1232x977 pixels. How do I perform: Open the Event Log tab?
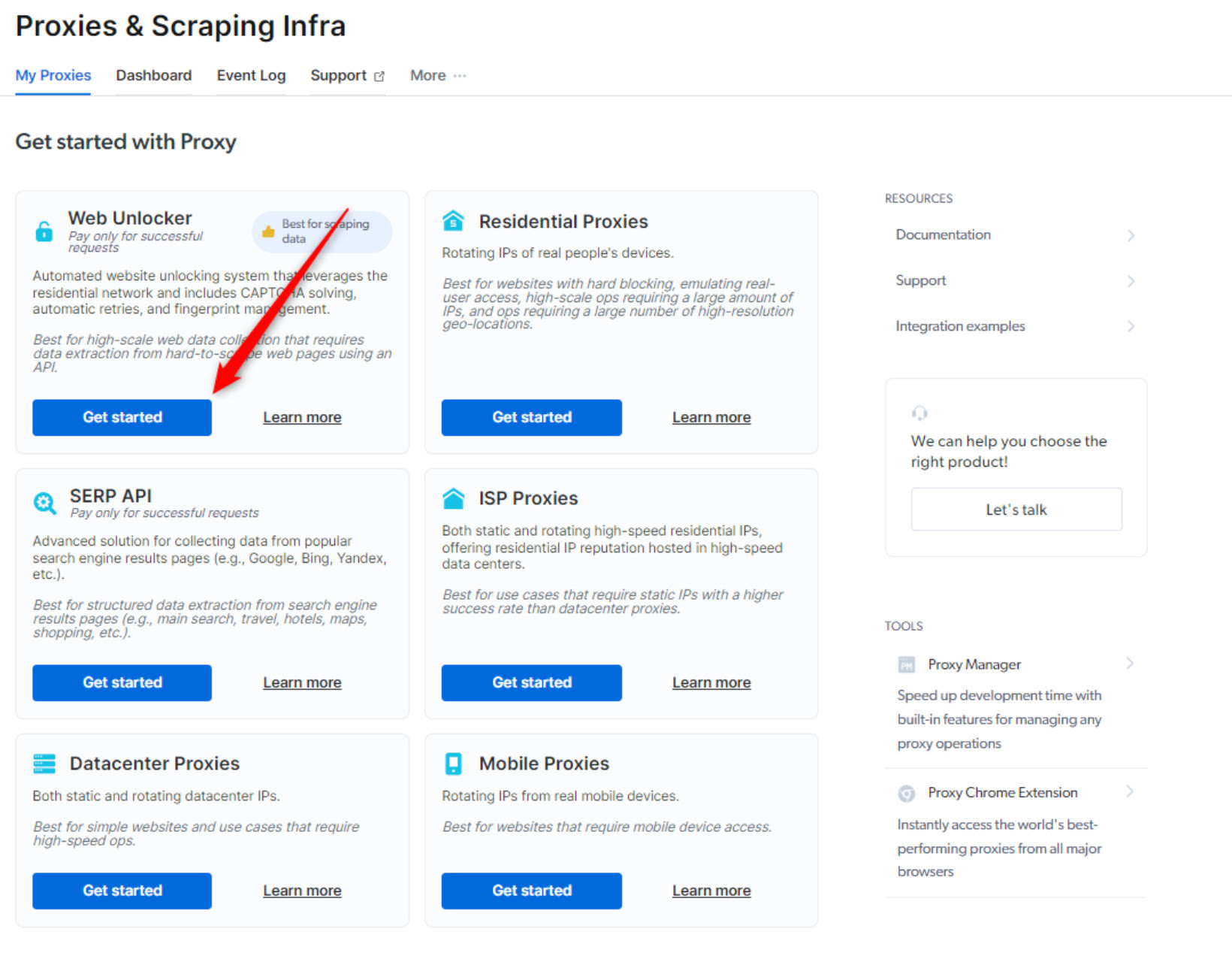click(251, 75)
